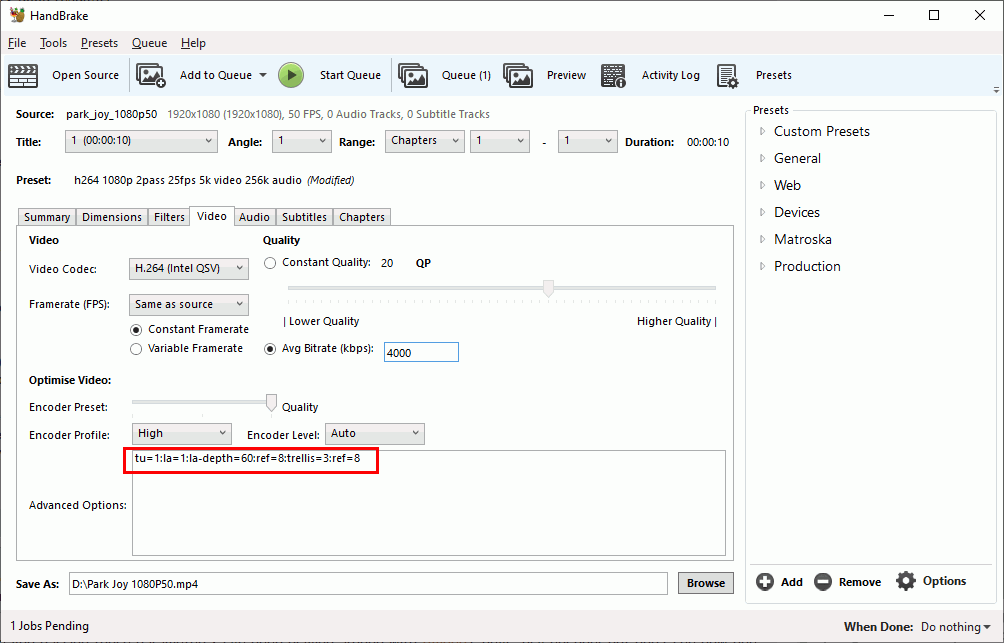This screenshot has height=643, width=1004.
Task: Switch to the Filters tab
Action: click(169, 217)
